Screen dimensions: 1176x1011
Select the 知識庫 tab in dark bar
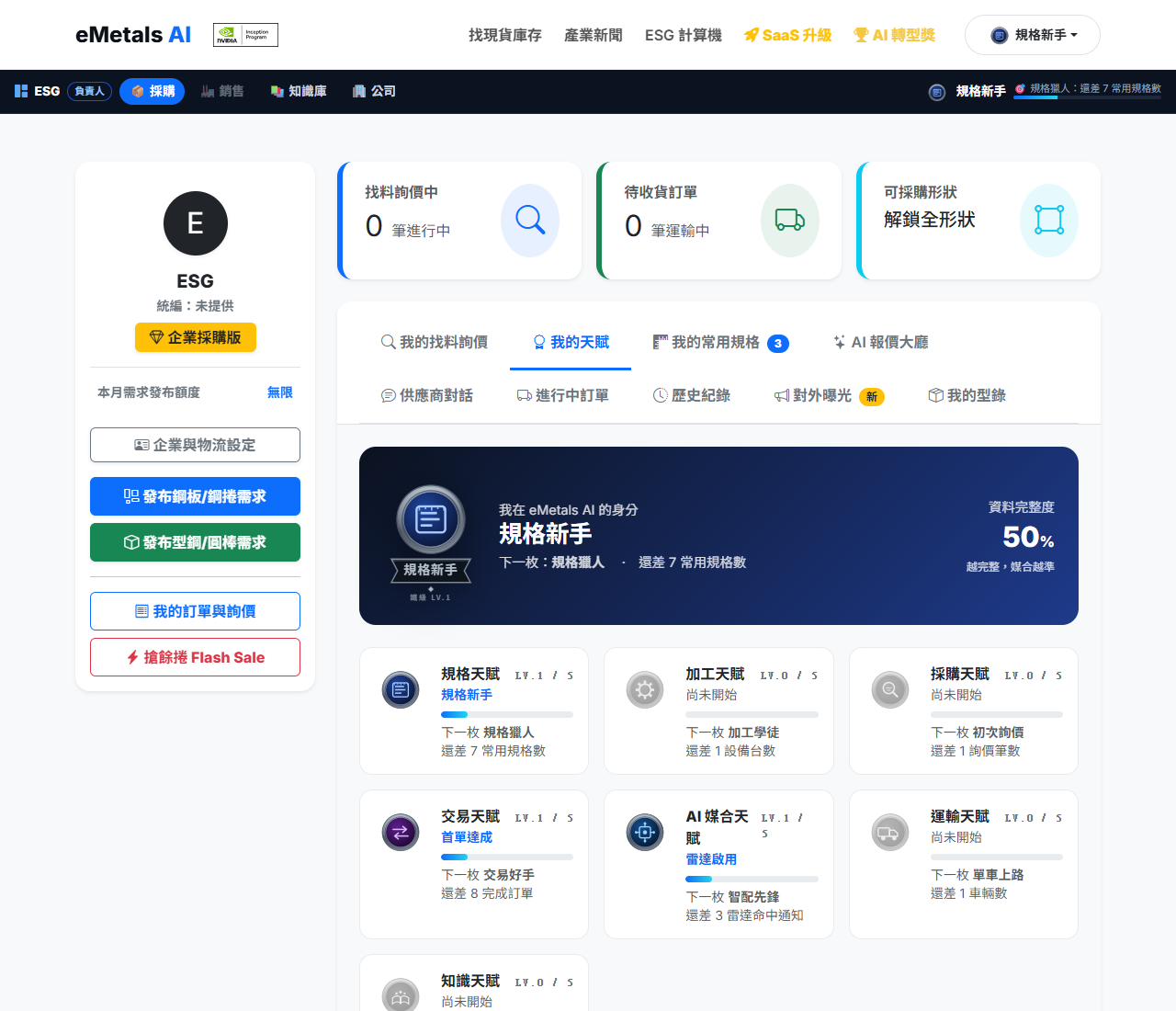tap(299, 91)
